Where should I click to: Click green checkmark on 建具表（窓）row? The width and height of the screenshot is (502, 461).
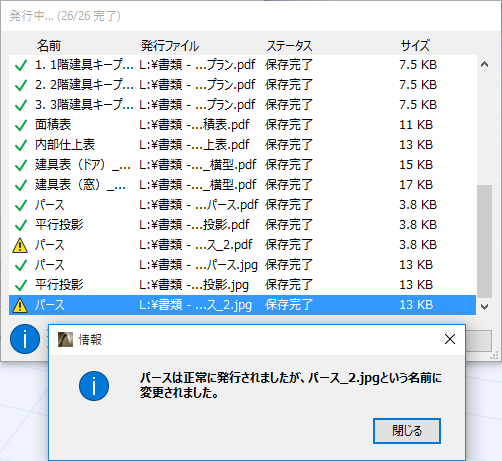tap(21, 185)
